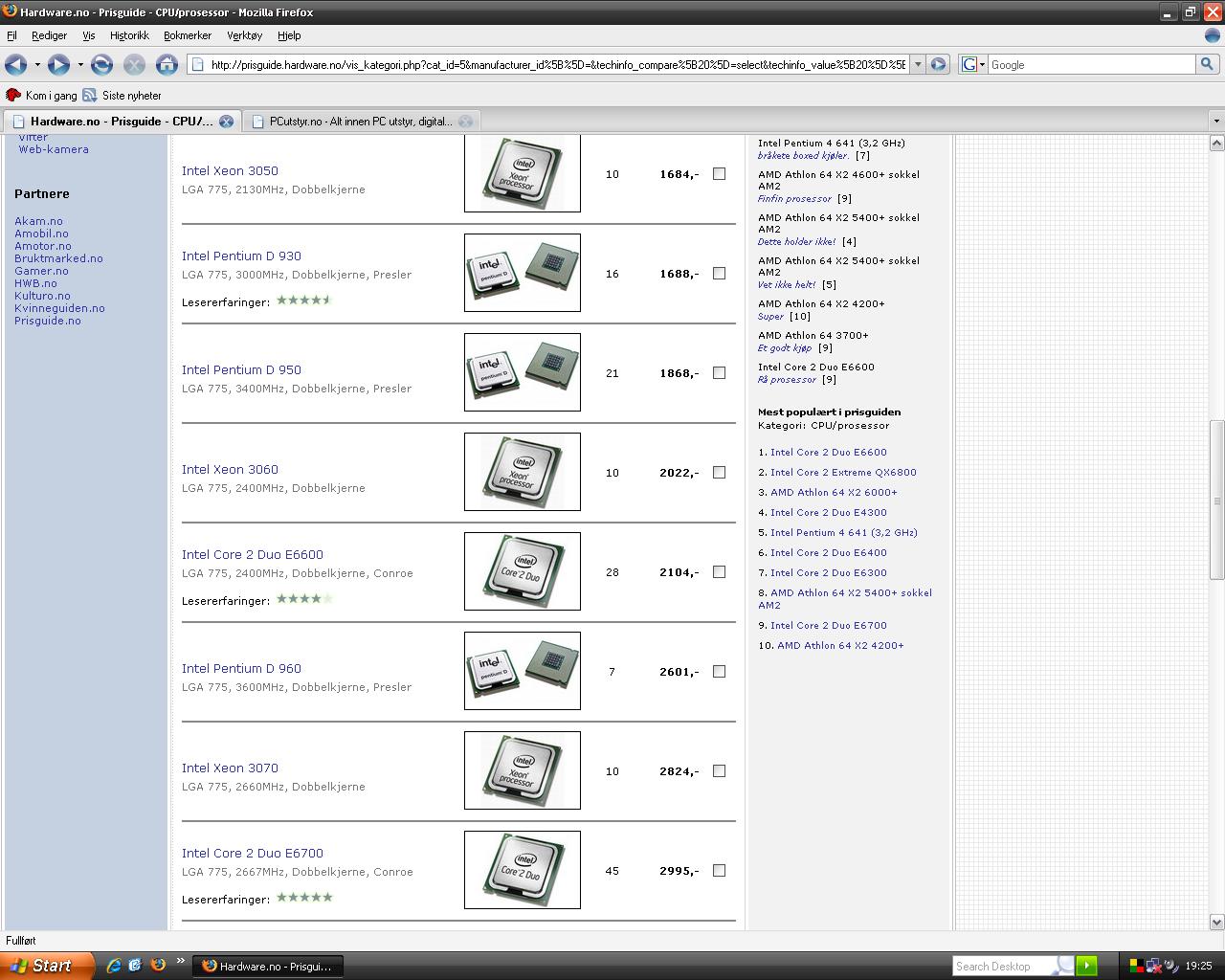Open the Bokmerker menu
The image size is (1225, 980).
click(188, 35)
